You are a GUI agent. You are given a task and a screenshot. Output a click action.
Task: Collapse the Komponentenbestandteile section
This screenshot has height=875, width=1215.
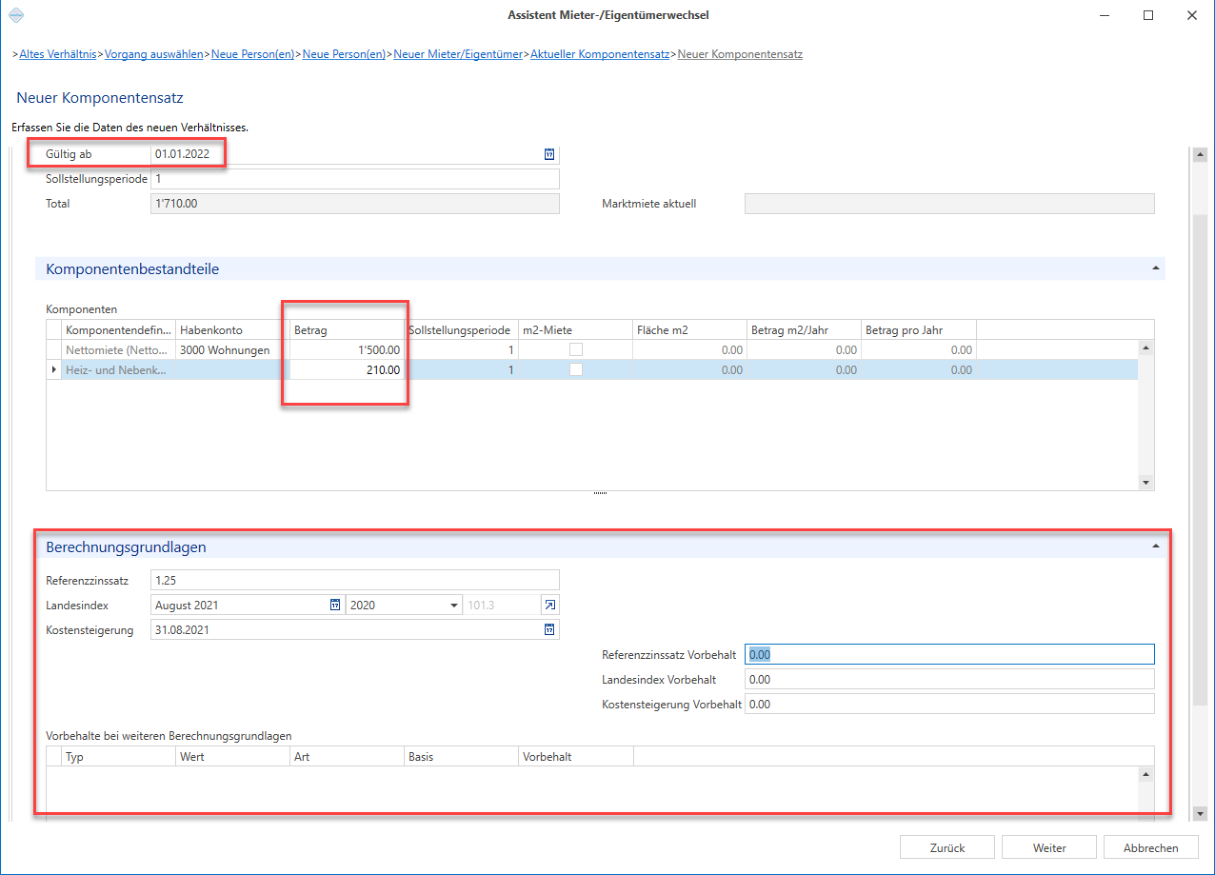[1156, 269]
